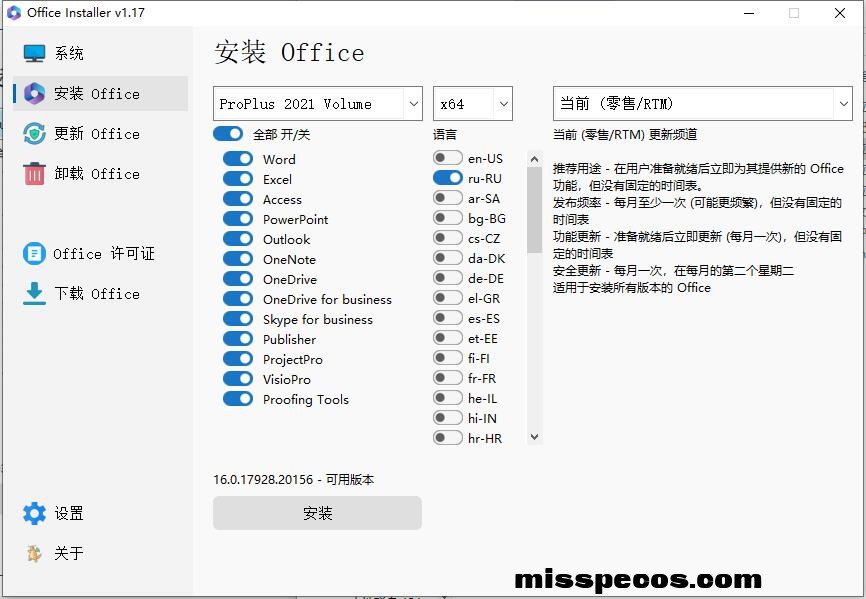Click the 关于 about icon
This screenshot has width=866, height=599.
(x=34, y=553)
